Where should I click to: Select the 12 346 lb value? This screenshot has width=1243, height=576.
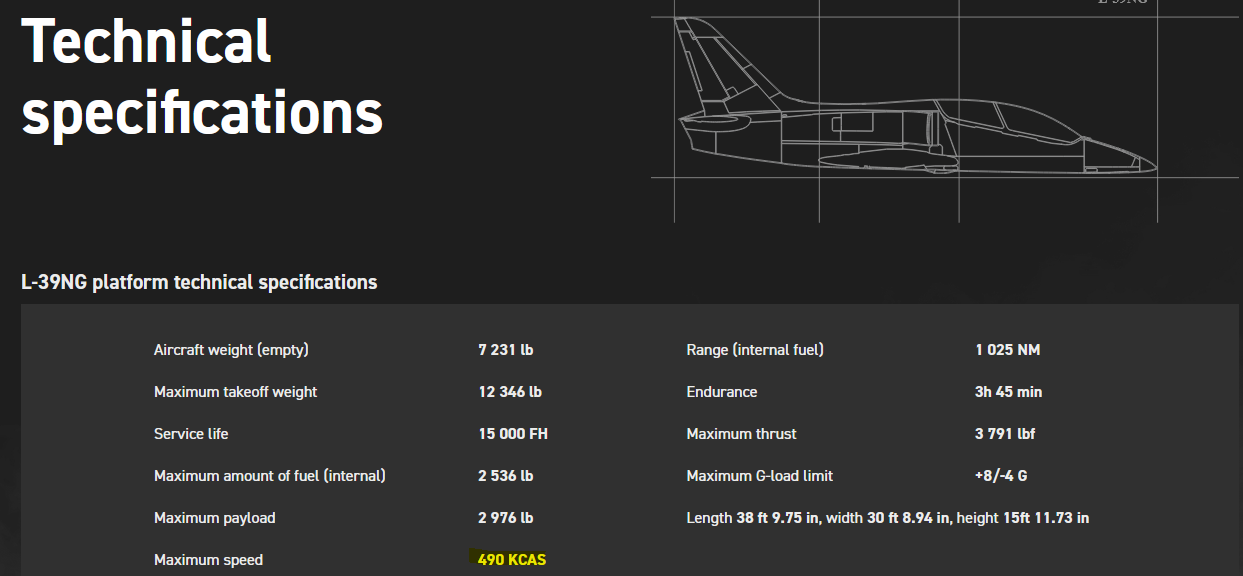[510, 392]
